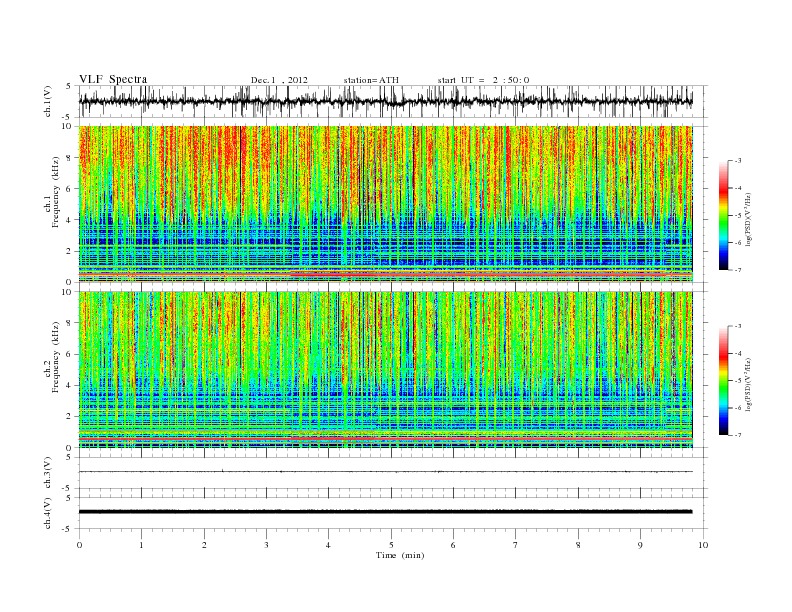The height and width of the screenshot is (612, 792).
Task: Click the 7 tick label on time axis
Action: tap(516, 545)
